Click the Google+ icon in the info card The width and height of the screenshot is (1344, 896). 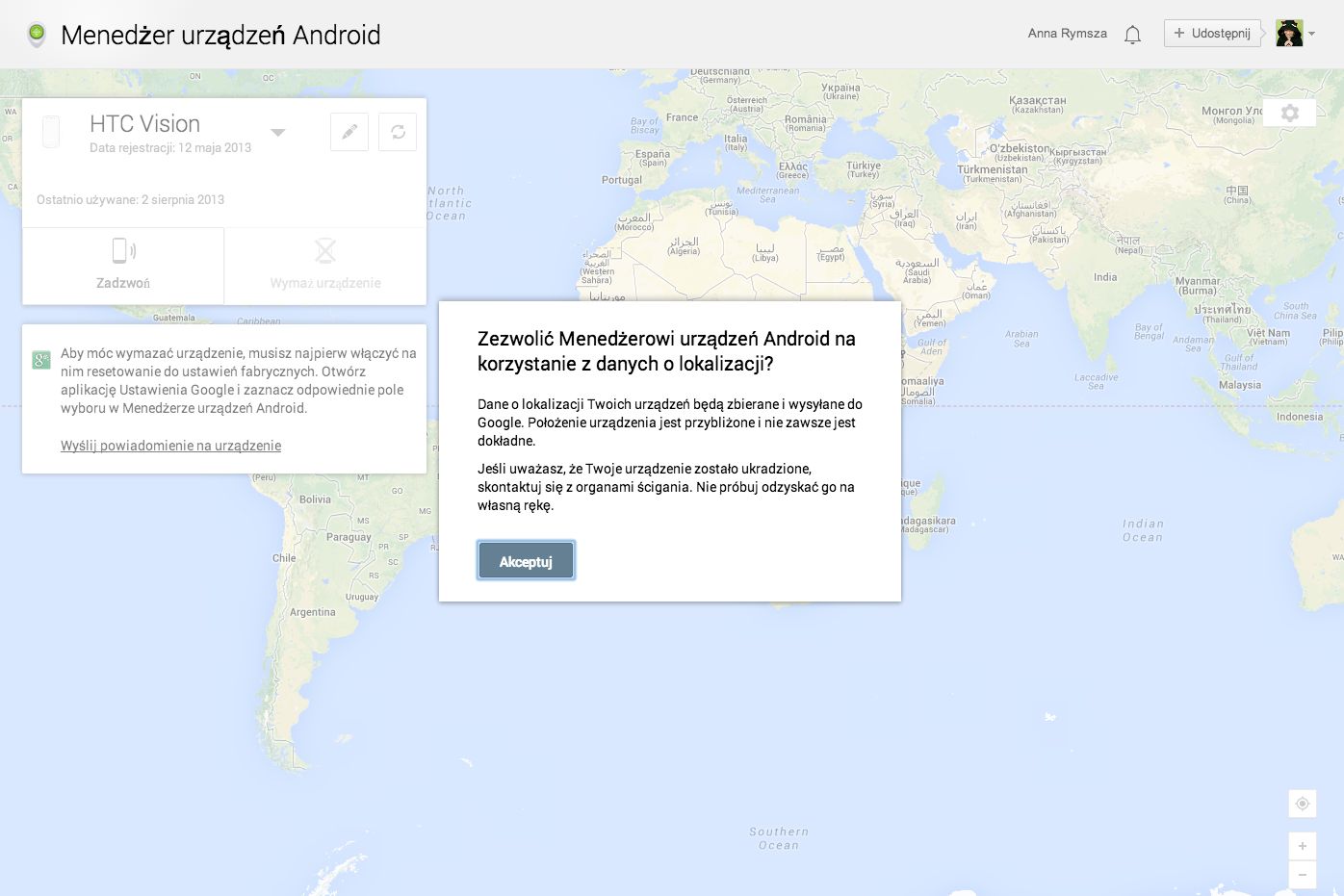tap(41, 360)
